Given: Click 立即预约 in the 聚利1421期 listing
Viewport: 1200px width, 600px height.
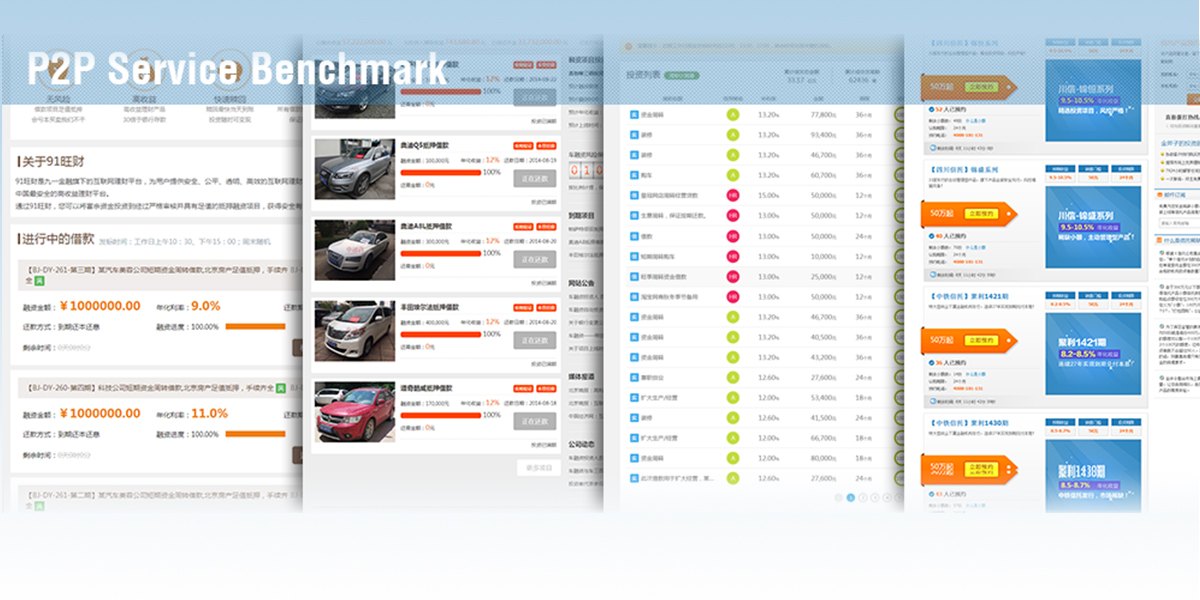Looking at the screenshot, I should click(979, 340).
